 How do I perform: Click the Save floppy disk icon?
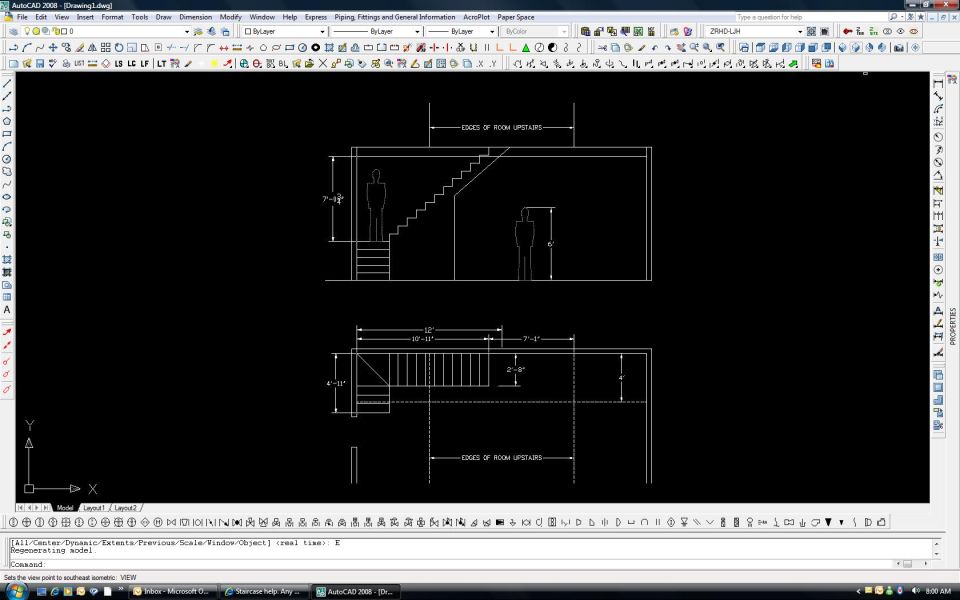click(x=40, y=63)
